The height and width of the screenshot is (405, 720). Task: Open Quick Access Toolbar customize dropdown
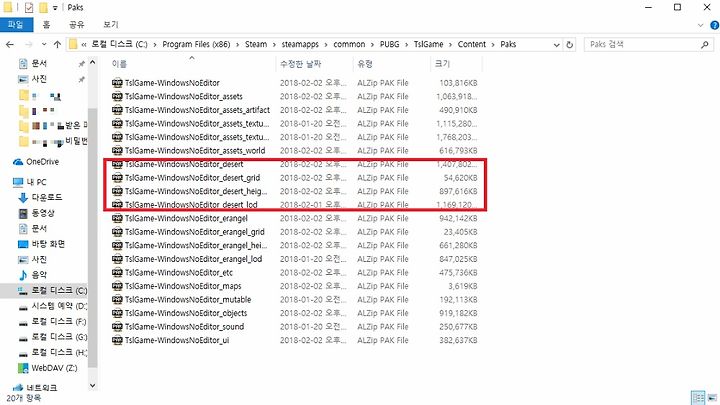(55, 8)
